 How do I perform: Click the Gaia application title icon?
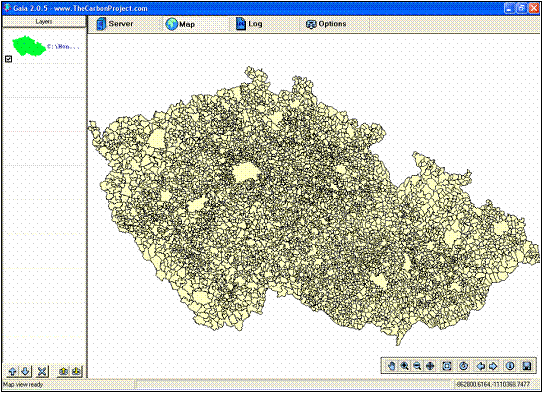tap(7, 8)
